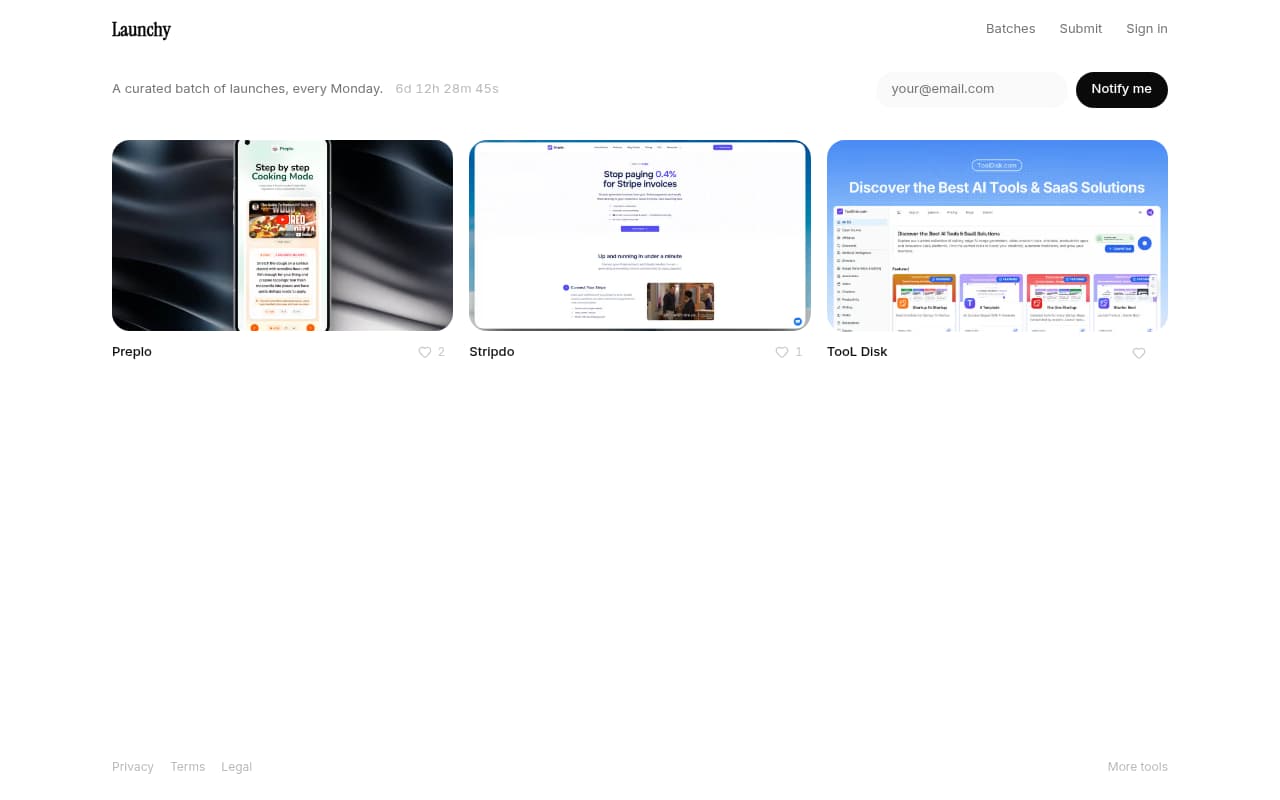Open the Privacy page
Image resolution: width=1280 pixels, height=800 pixels.
click(x=133, y=766)
